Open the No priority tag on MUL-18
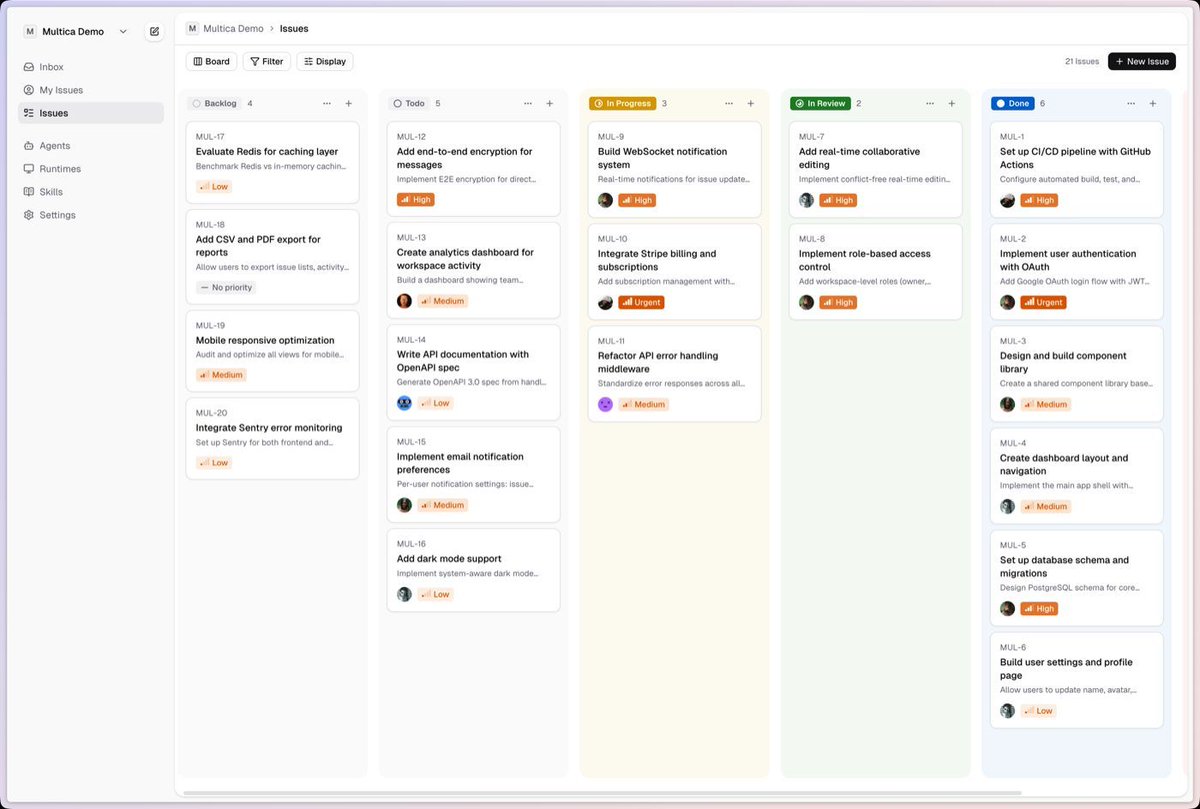 pyautogui.click(x=226, y=287)
